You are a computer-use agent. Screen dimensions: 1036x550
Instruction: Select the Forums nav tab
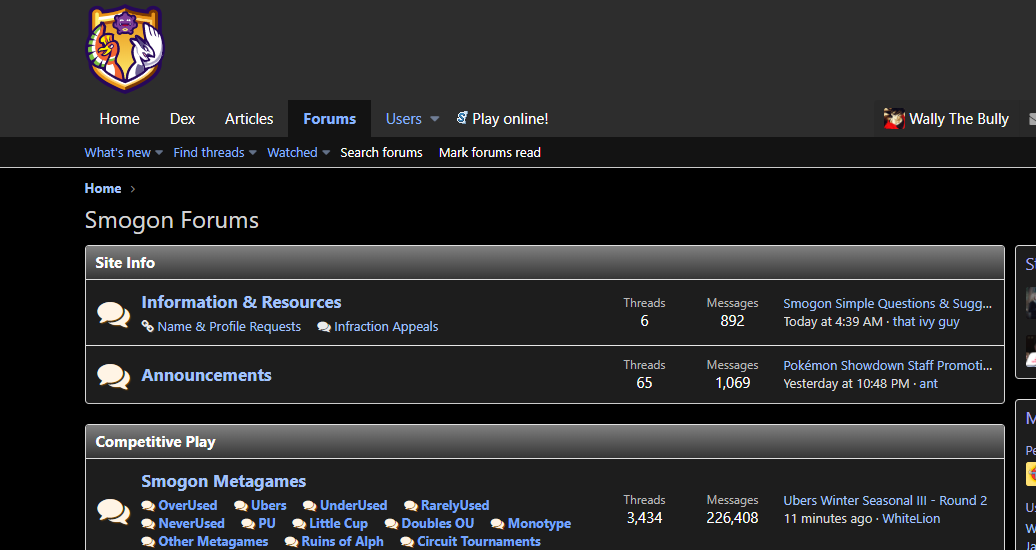329,119
